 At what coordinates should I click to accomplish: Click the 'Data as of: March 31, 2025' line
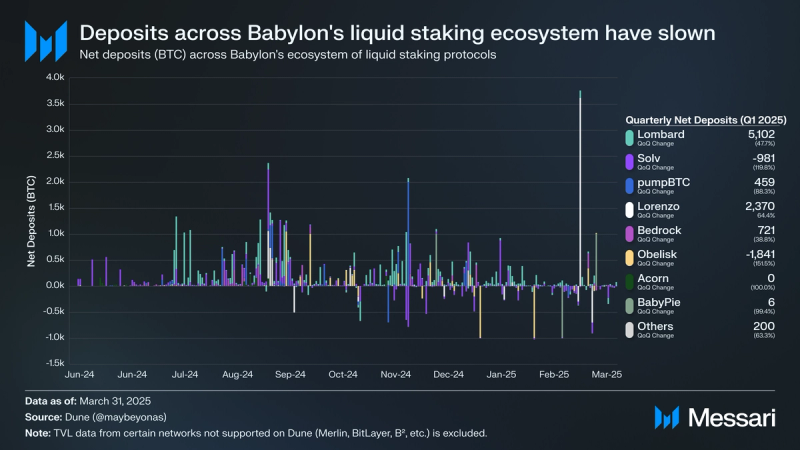tap(88, 401)
